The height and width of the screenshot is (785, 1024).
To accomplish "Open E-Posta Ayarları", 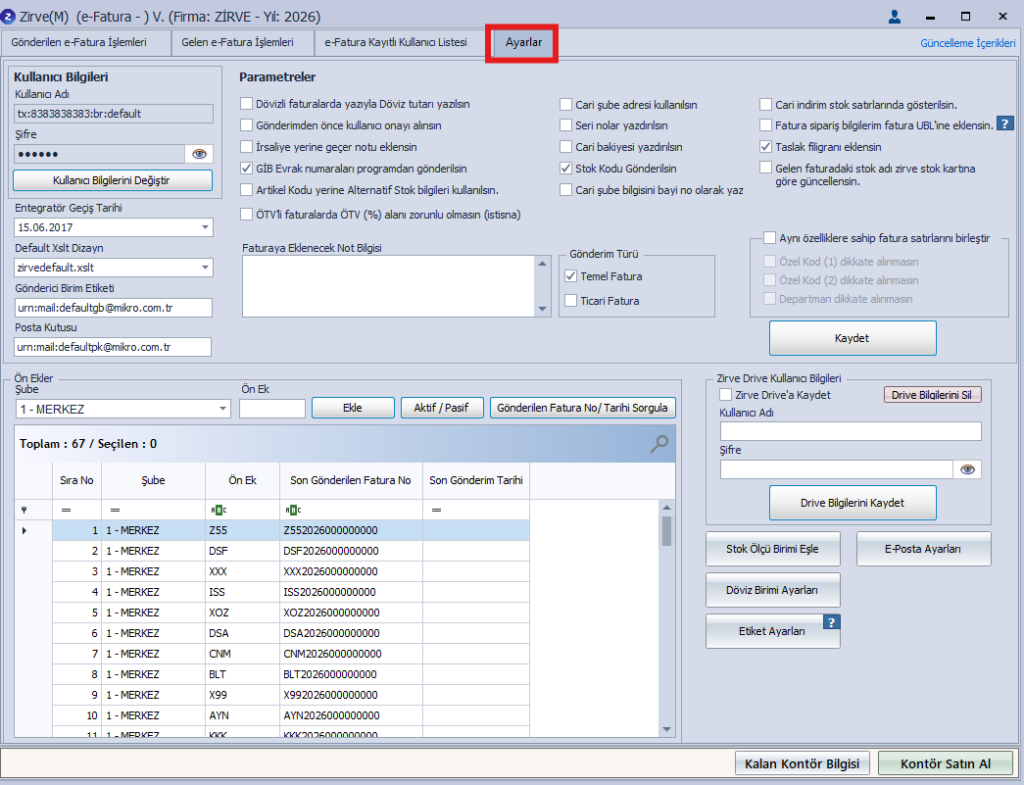I will pos(923,549).
